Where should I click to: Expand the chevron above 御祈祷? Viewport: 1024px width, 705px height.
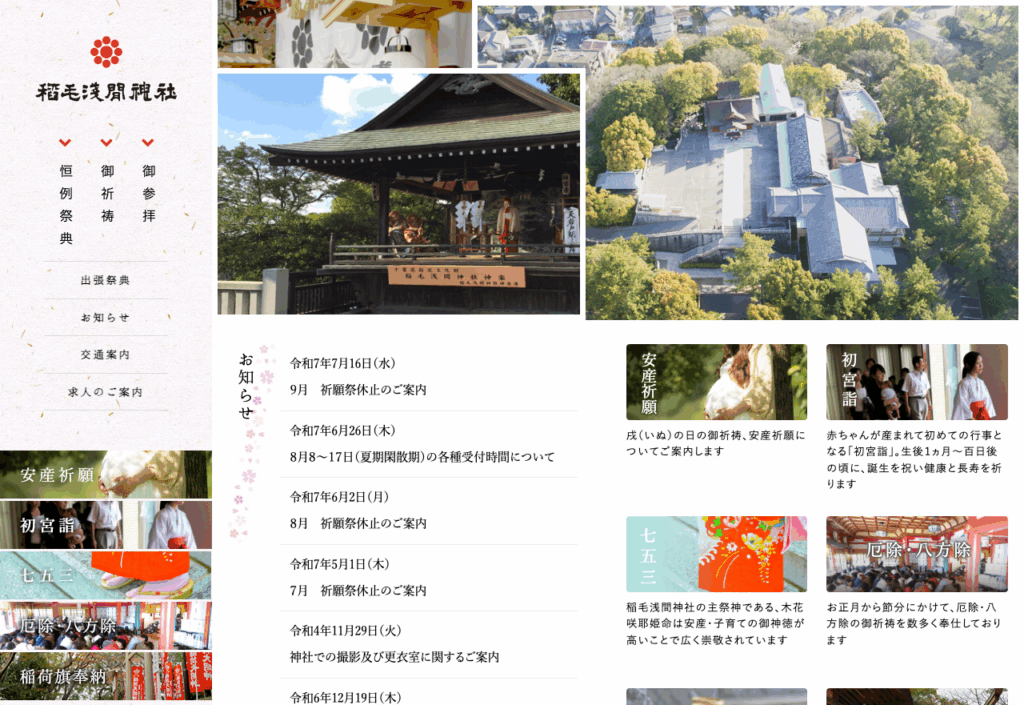tap(106, 142)
